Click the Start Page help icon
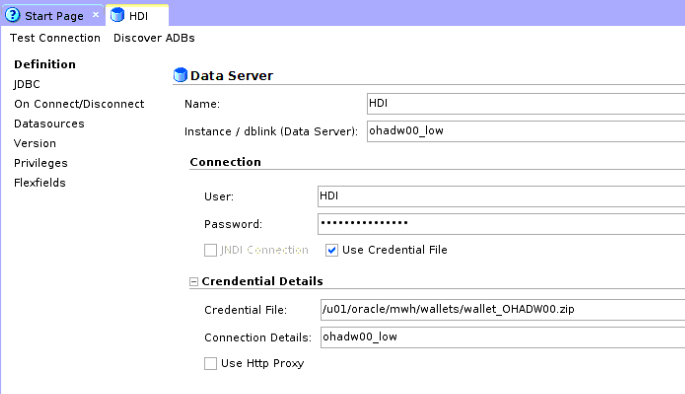The width and height of the screenshot is (685, 394). 13,15
